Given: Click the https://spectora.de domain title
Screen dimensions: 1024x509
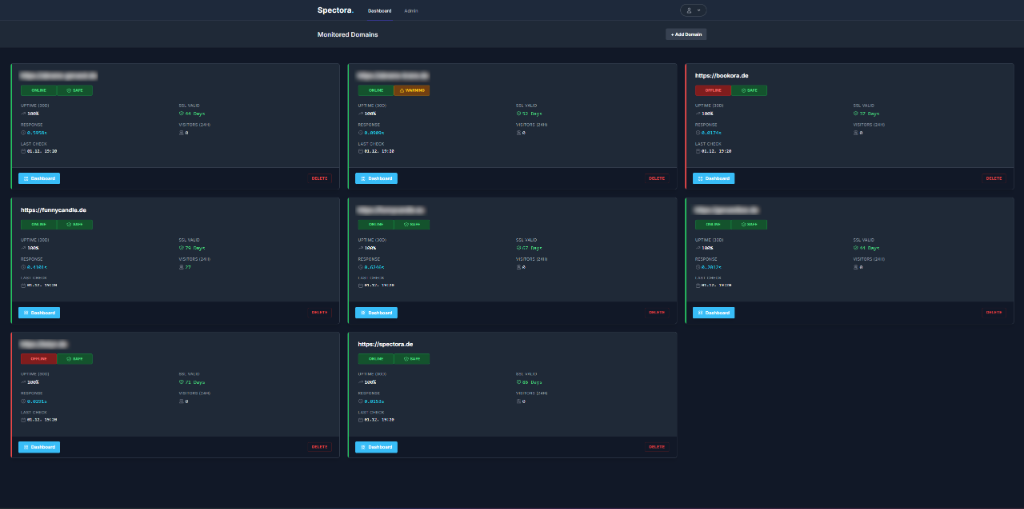Looking at the screenshot, I should [385, 344].
